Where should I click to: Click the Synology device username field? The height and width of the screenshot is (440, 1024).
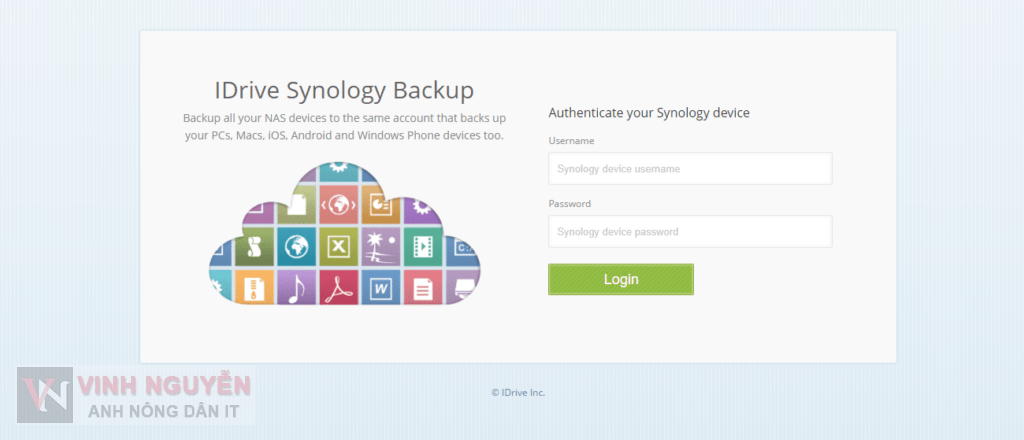click(x=690, y=169)
